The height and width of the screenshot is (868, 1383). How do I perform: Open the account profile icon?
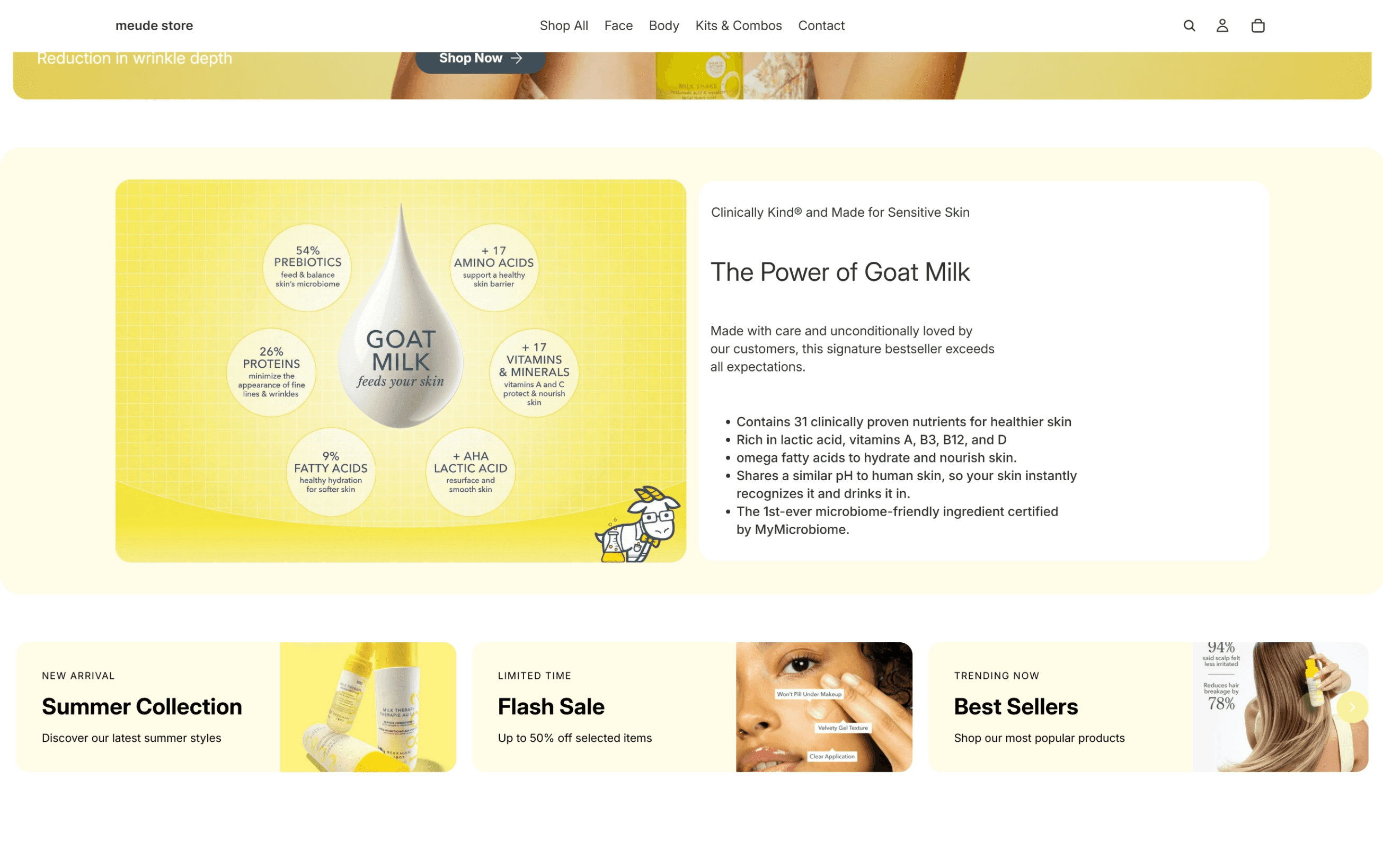[1222, 26]
